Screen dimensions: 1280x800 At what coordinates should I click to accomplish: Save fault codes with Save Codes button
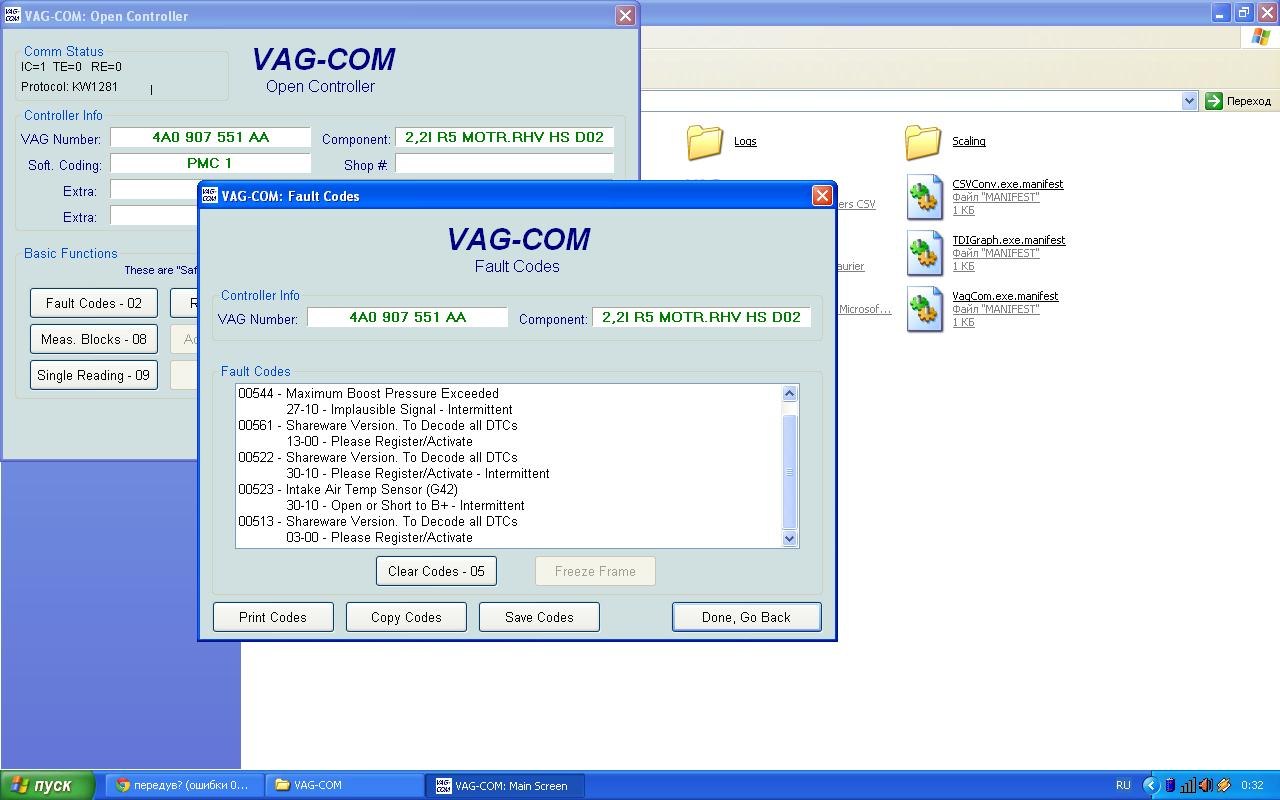click(x=539, y=617)
